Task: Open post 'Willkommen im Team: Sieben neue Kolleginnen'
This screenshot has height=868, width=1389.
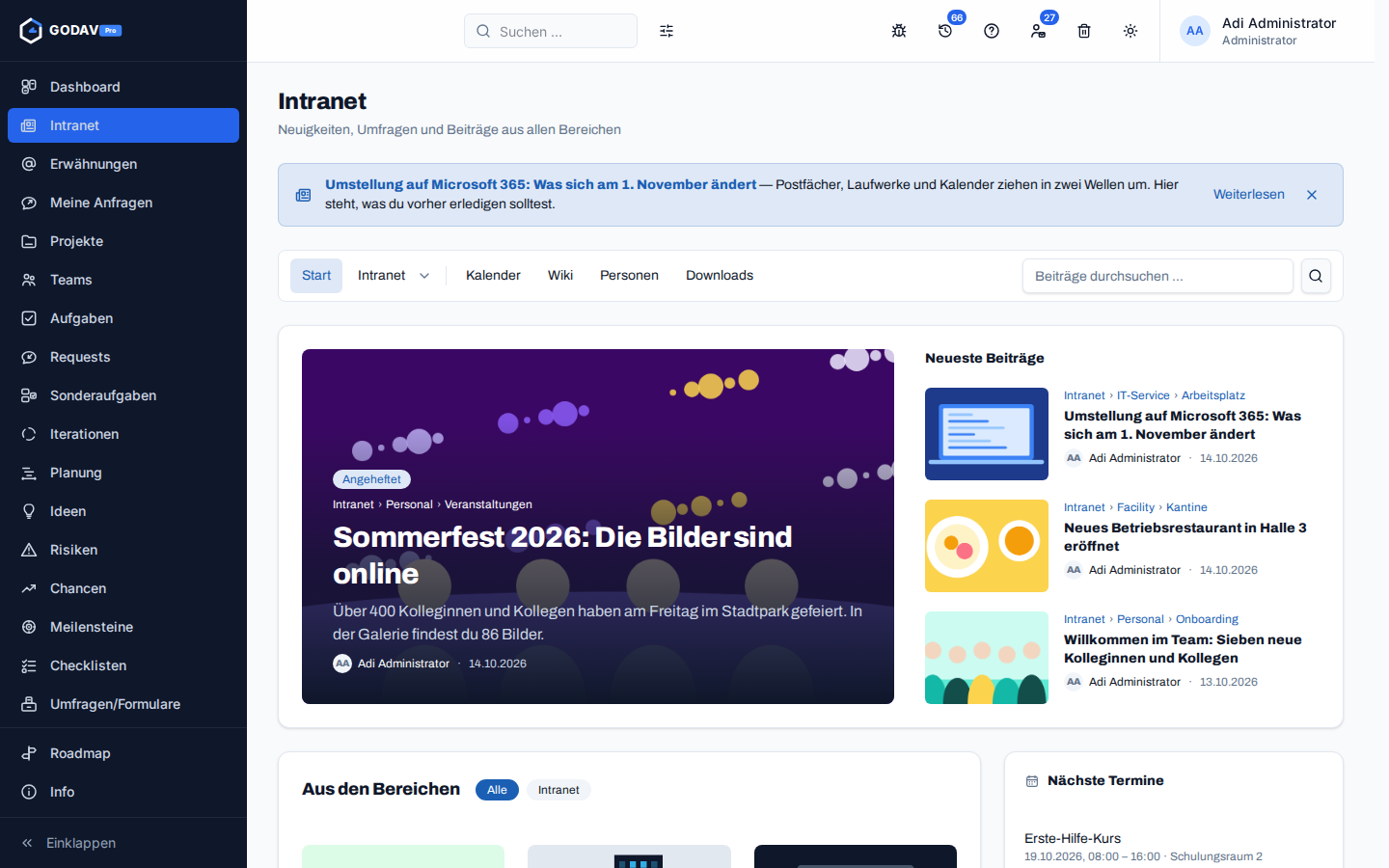Action: 1183,648
